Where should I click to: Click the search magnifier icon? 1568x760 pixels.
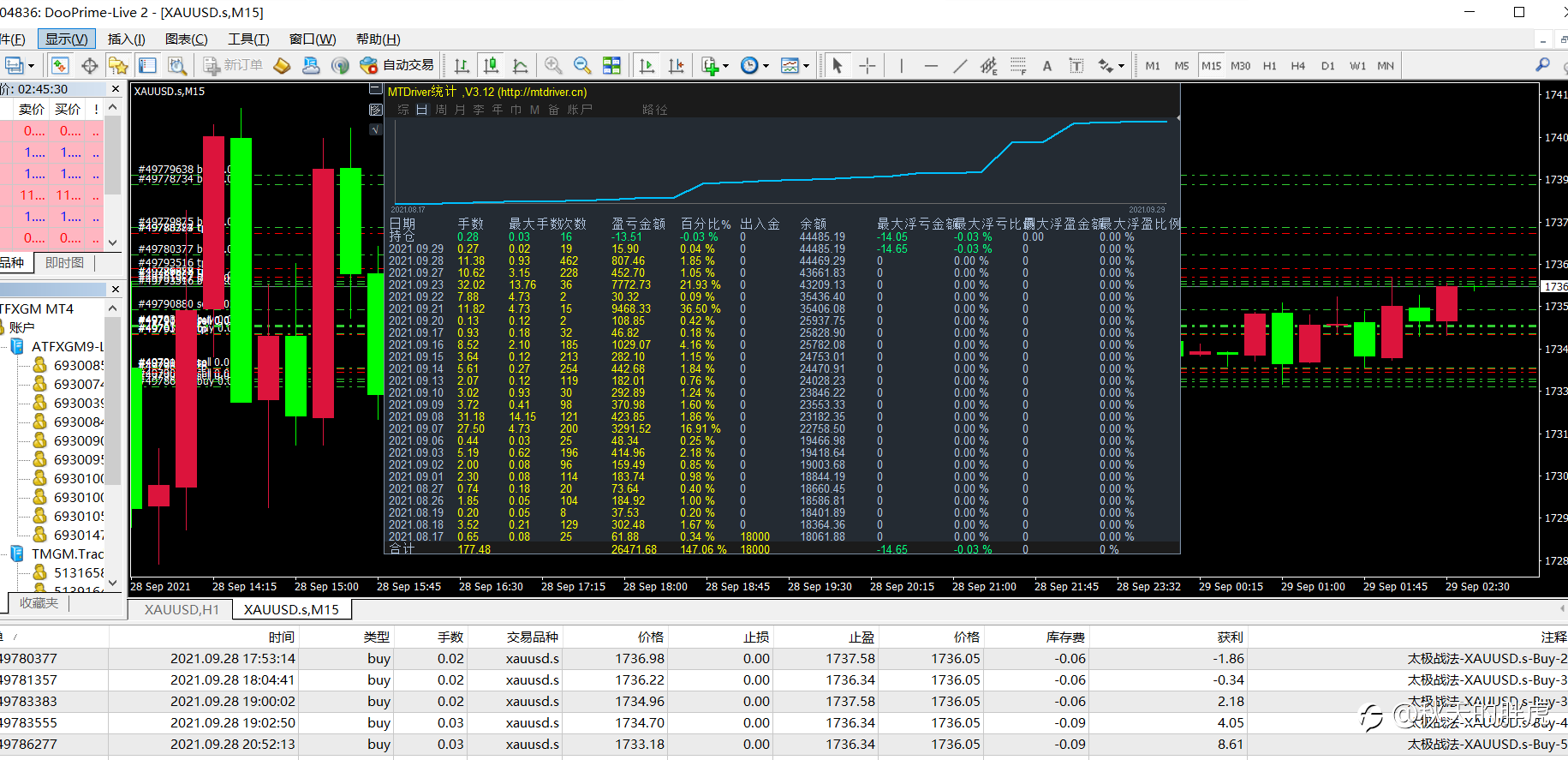point(1542,64)
